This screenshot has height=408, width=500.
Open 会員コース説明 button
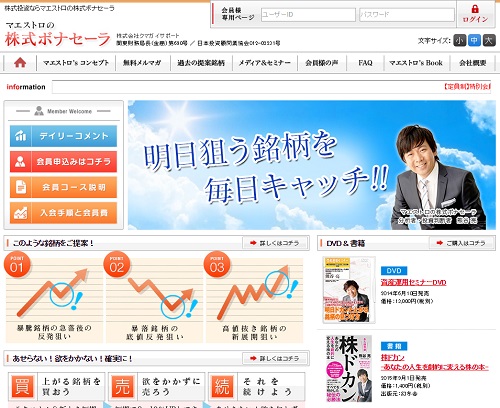(x=63, y=187)
